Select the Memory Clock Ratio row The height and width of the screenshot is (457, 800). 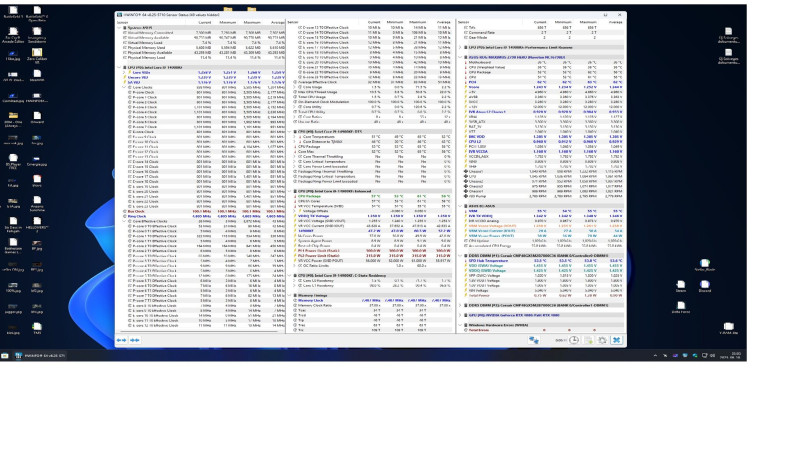click(x=371, y=305)
